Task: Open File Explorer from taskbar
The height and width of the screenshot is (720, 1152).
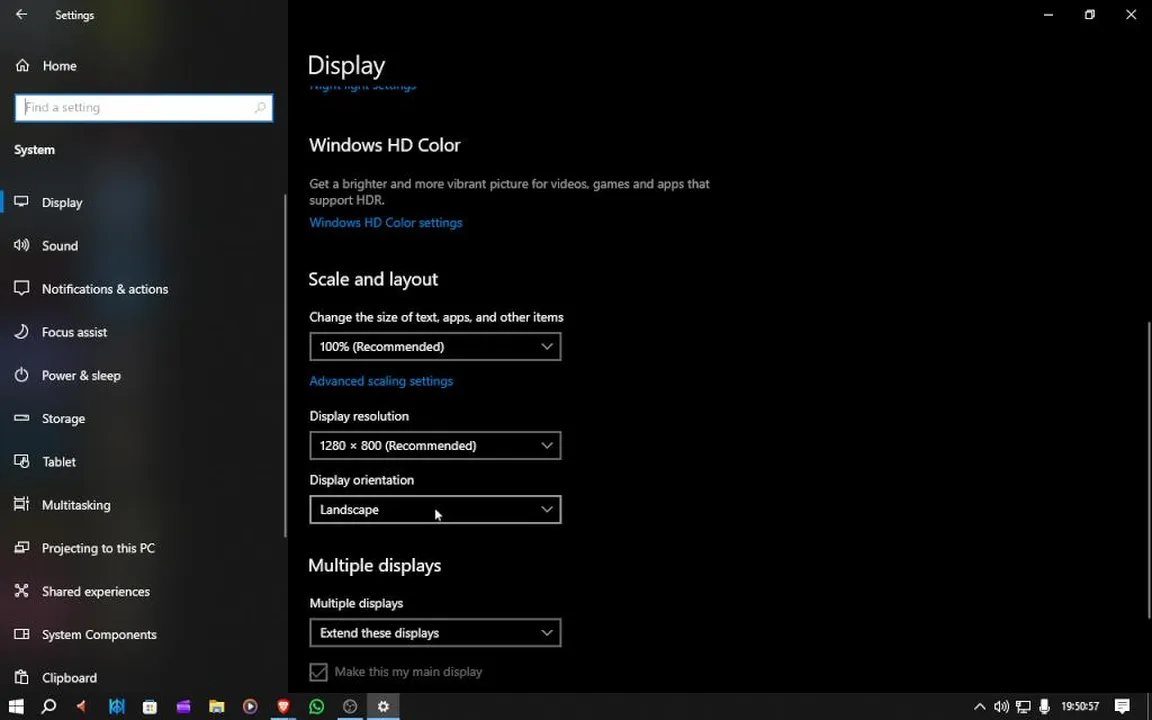Action: (217, 706)
